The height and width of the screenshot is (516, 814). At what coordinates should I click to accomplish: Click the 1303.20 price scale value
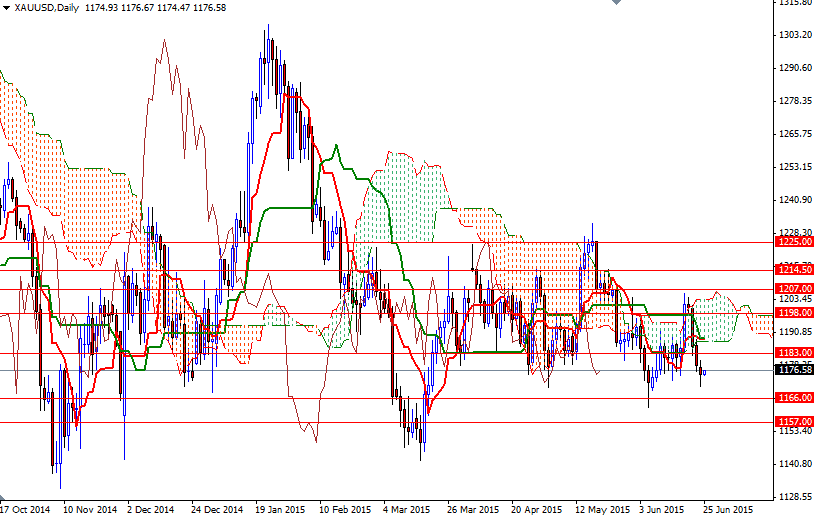792,35
